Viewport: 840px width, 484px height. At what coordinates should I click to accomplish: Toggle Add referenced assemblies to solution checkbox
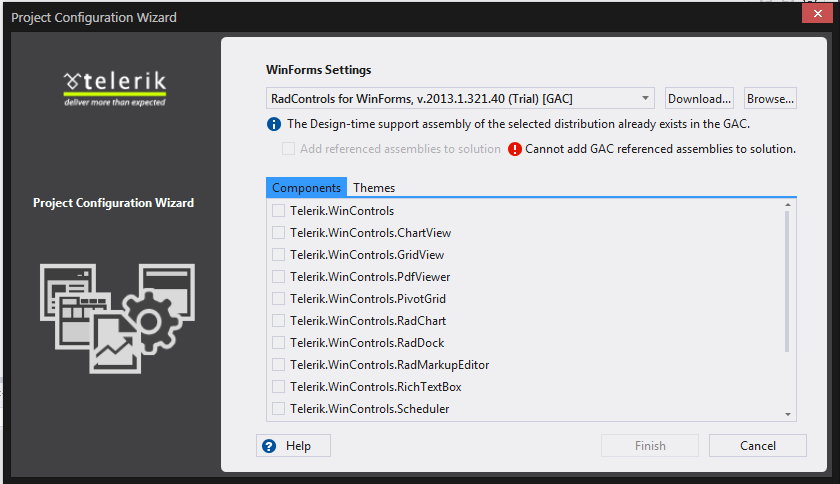click(x=288, y=149)
